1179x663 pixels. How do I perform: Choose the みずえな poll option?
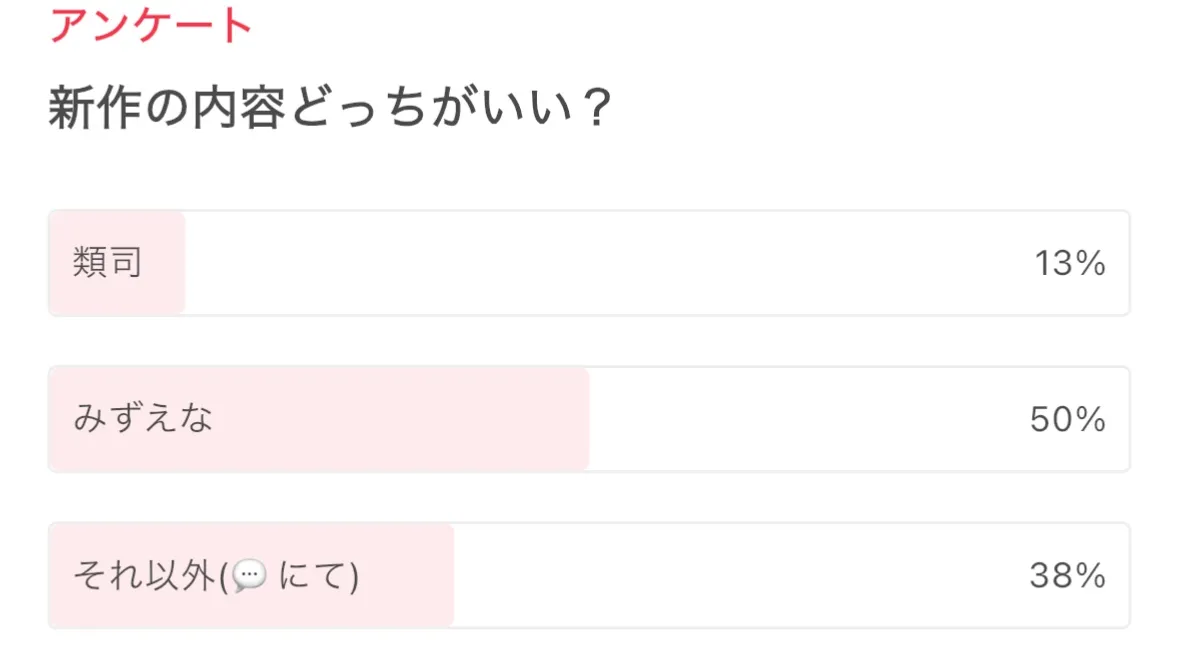click(588, 419)
